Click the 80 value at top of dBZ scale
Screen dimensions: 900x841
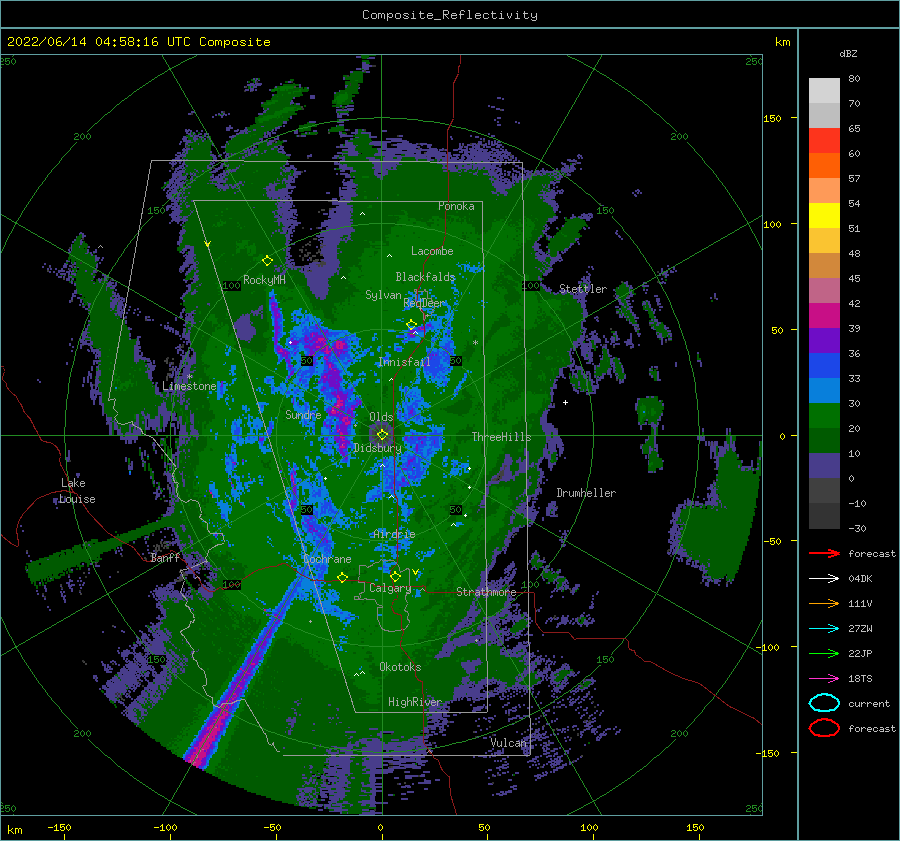(x=854, y=79)
